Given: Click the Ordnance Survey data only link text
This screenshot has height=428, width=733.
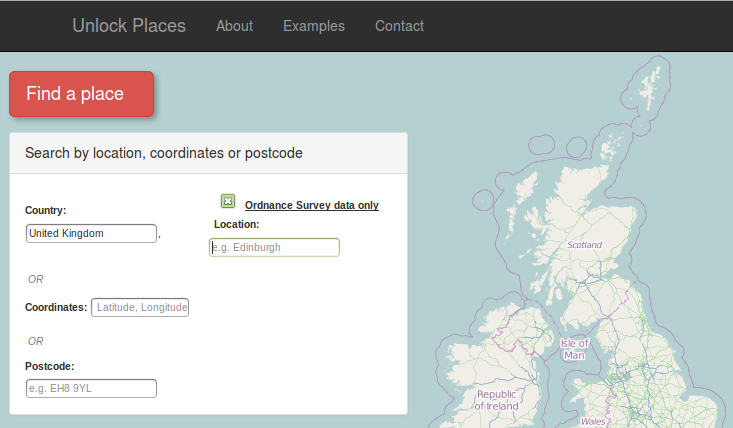Looking at the screenshot, I should pyautogui.click(x=311, y=205).
